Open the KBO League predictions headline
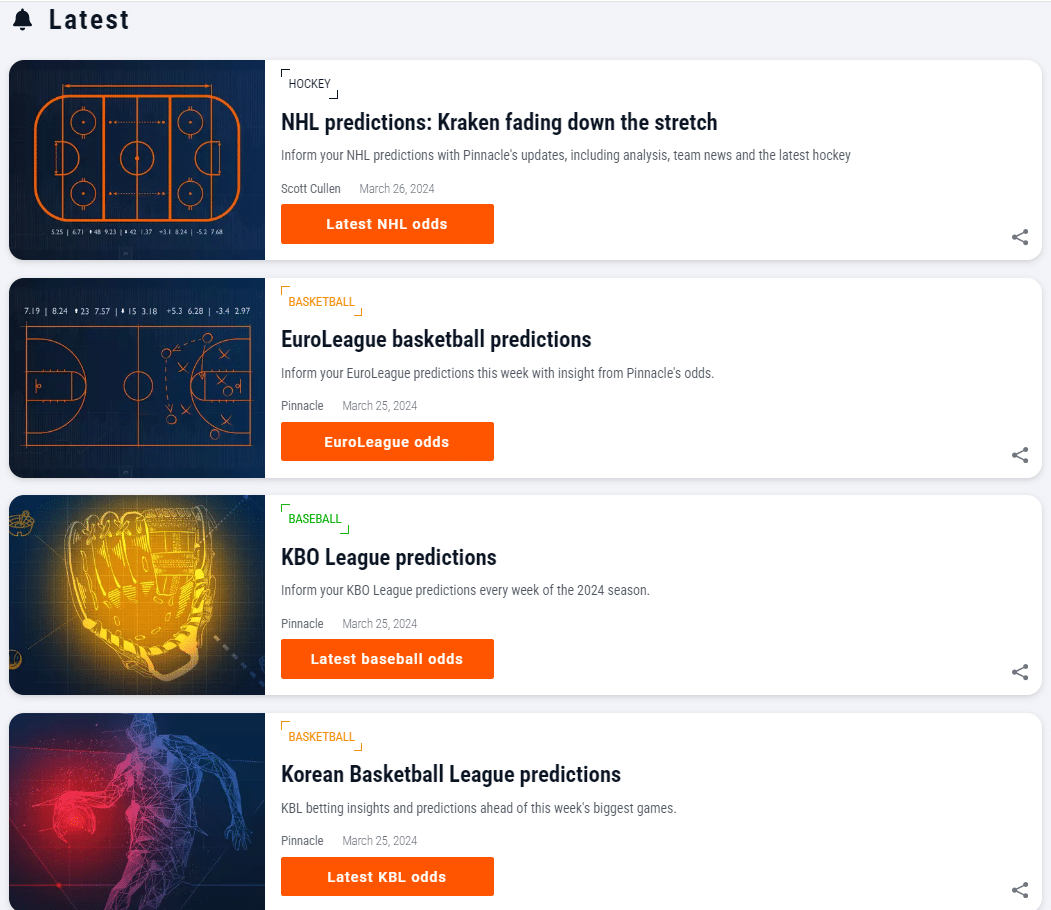The width and height of the screenshot is (1051, 910). (x=388, y=557)
